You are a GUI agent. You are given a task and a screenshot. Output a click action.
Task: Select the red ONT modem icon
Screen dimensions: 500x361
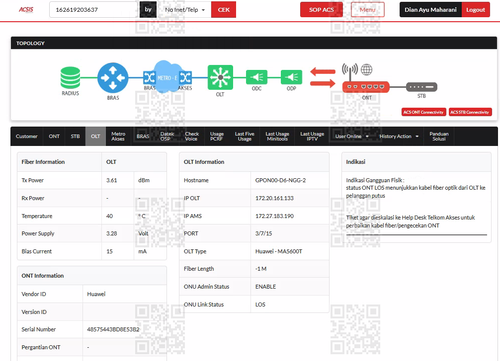(x=366, y=87)
